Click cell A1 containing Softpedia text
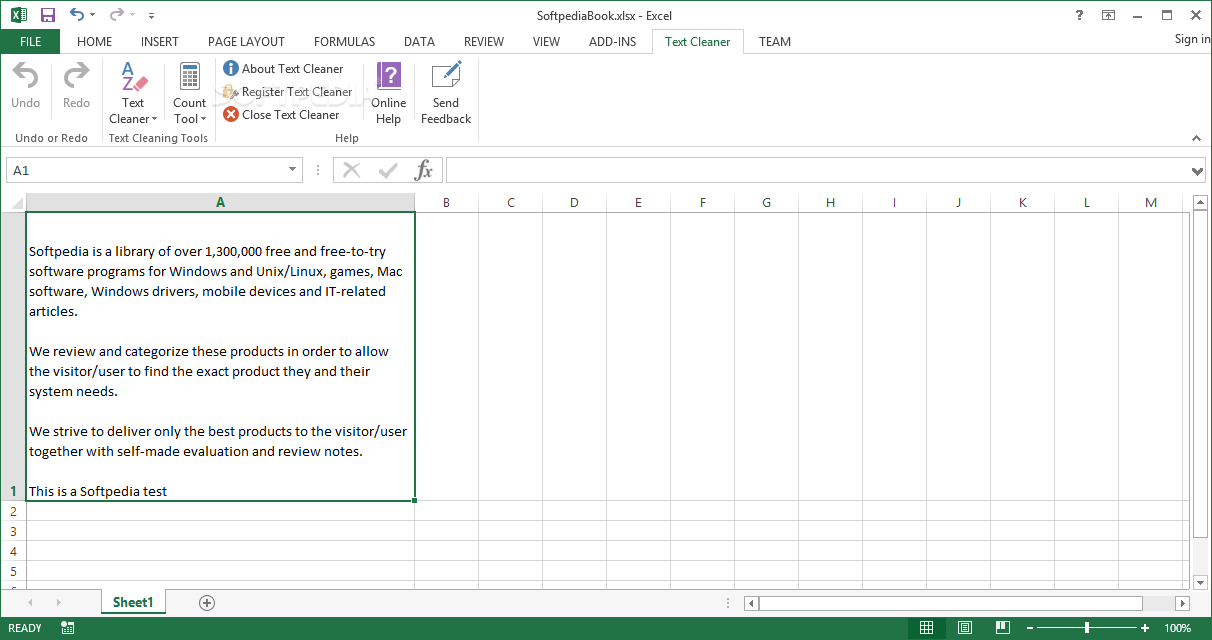Screen dimensions: 1212x640 [220, 356]
